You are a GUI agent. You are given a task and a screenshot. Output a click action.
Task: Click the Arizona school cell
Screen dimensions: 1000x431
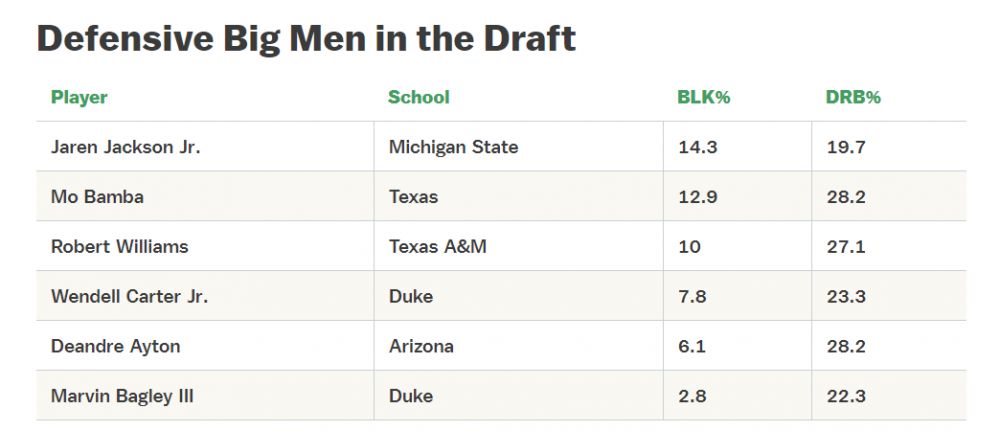[420, 346]
